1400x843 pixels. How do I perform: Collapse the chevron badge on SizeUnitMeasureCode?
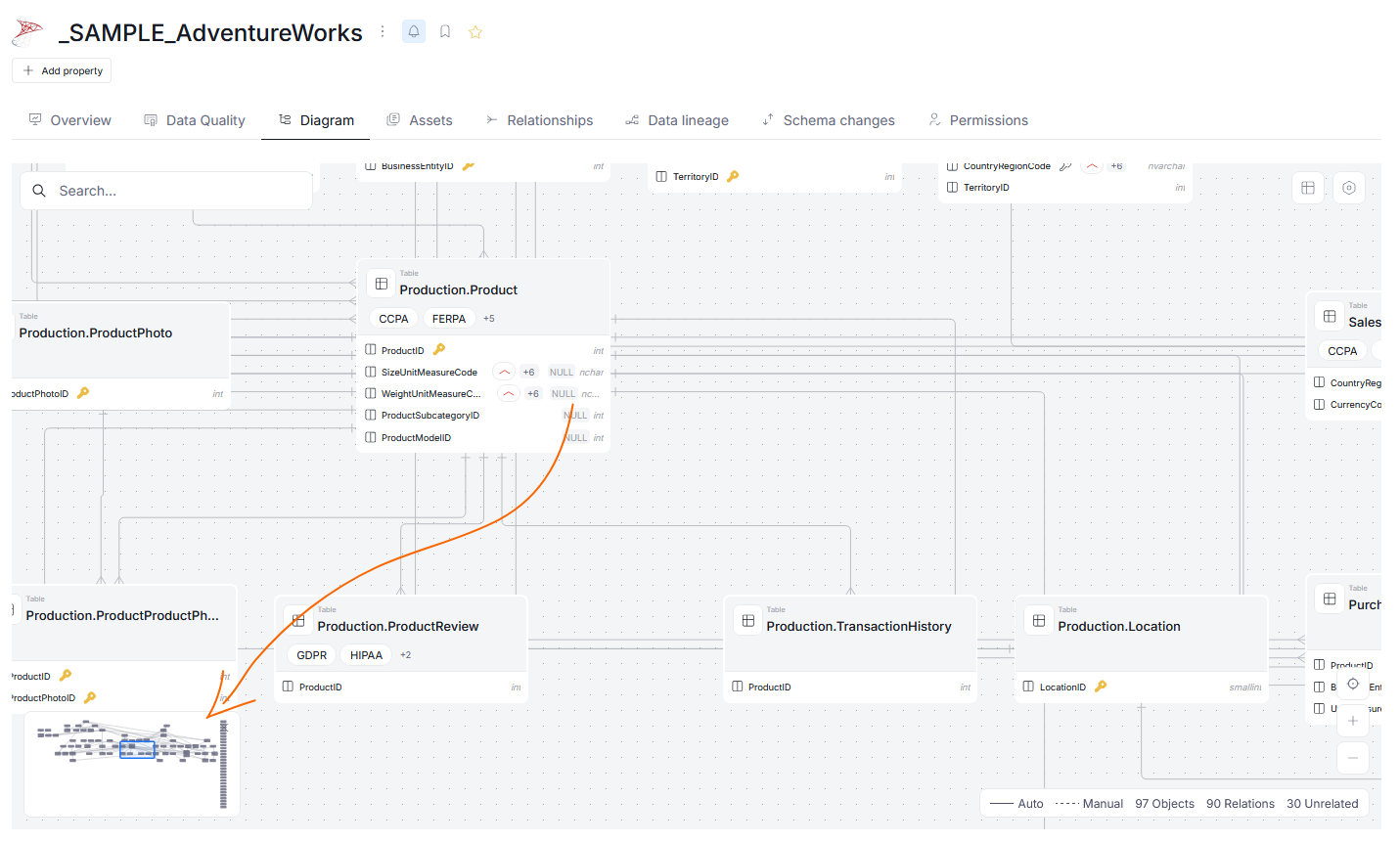pyautogui.click(x=504, y=372)
